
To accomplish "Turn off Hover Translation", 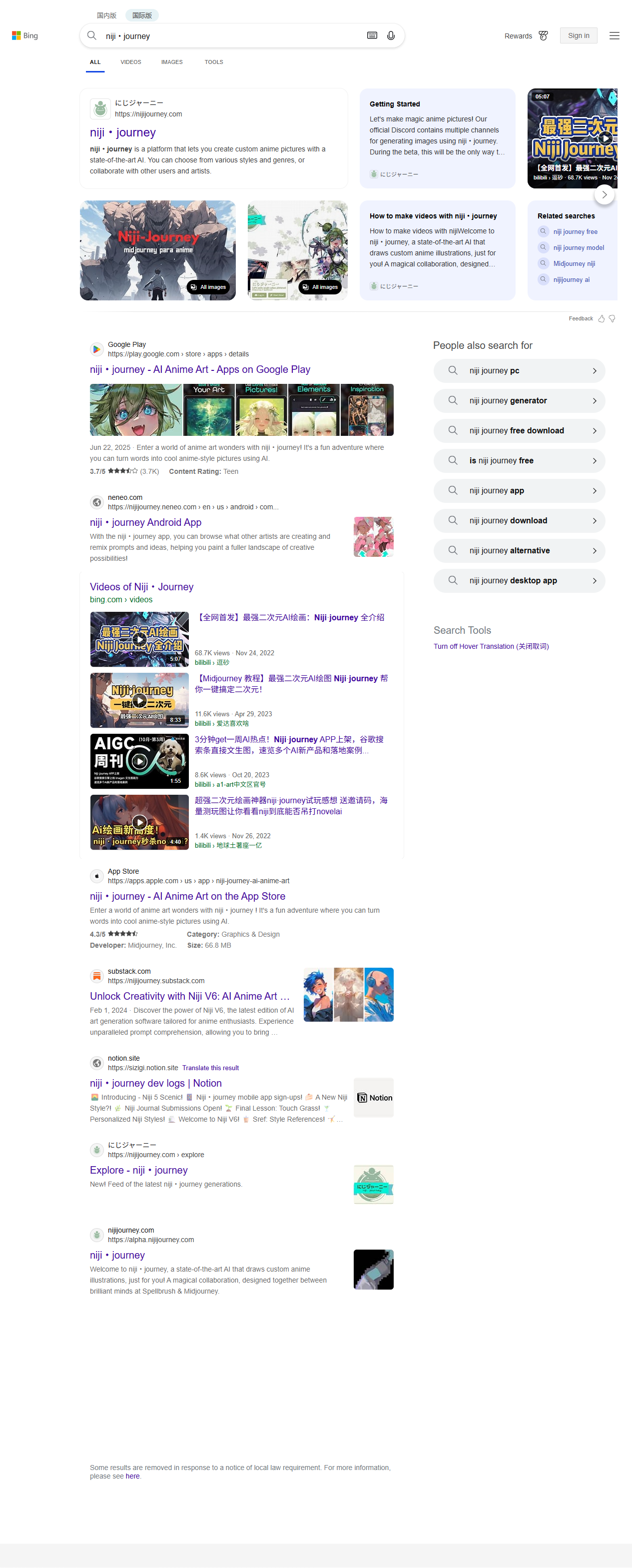I will point(490,646).
